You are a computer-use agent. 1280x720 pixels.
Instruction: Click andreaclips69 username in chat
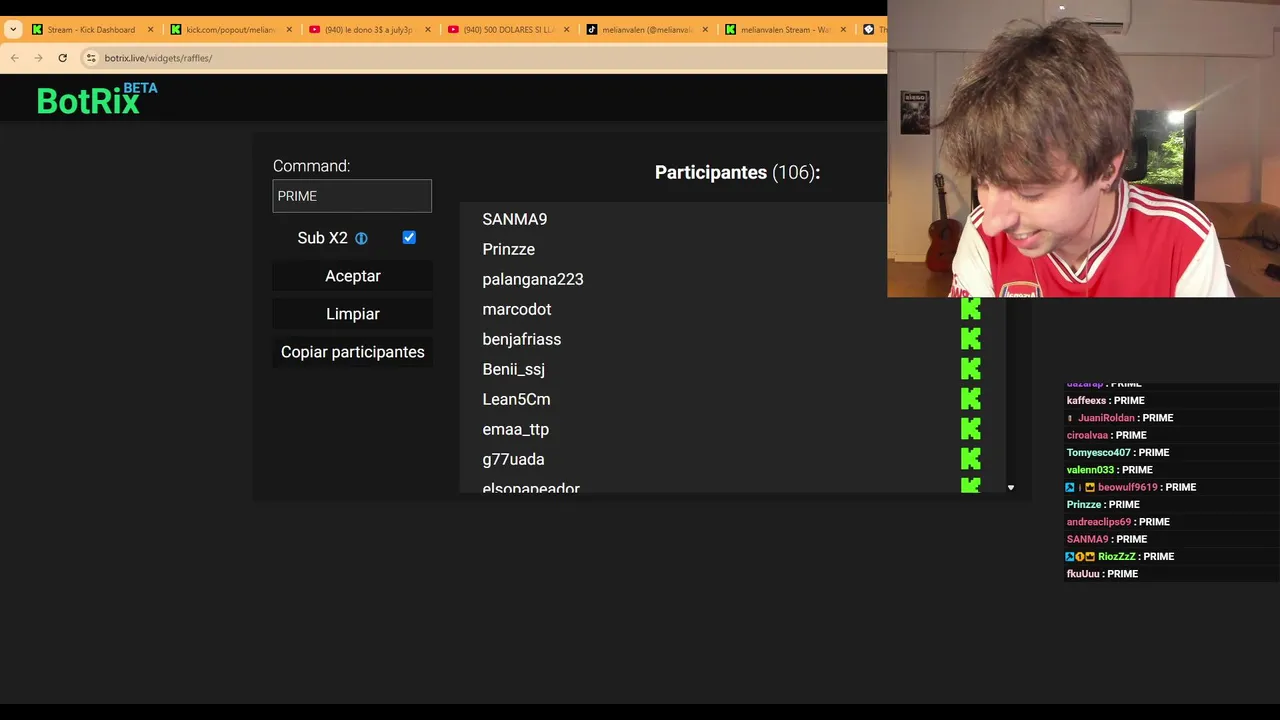pos(1099,522)
